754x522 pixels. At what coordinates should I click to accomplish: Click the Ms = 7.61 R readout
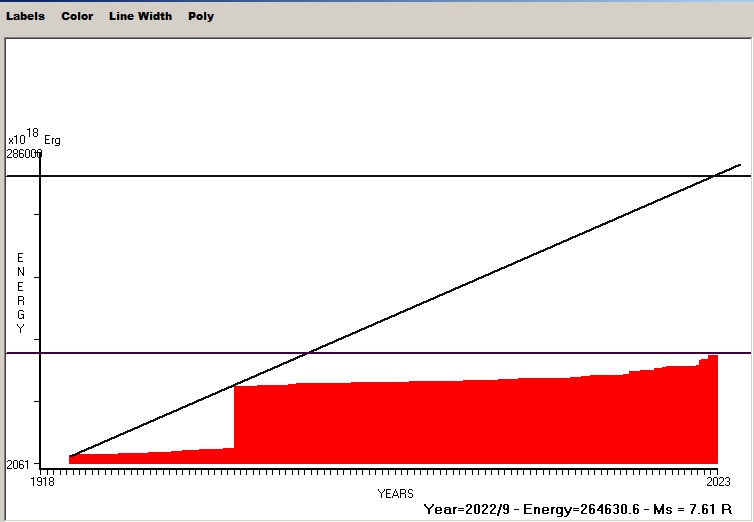point(699,509)
